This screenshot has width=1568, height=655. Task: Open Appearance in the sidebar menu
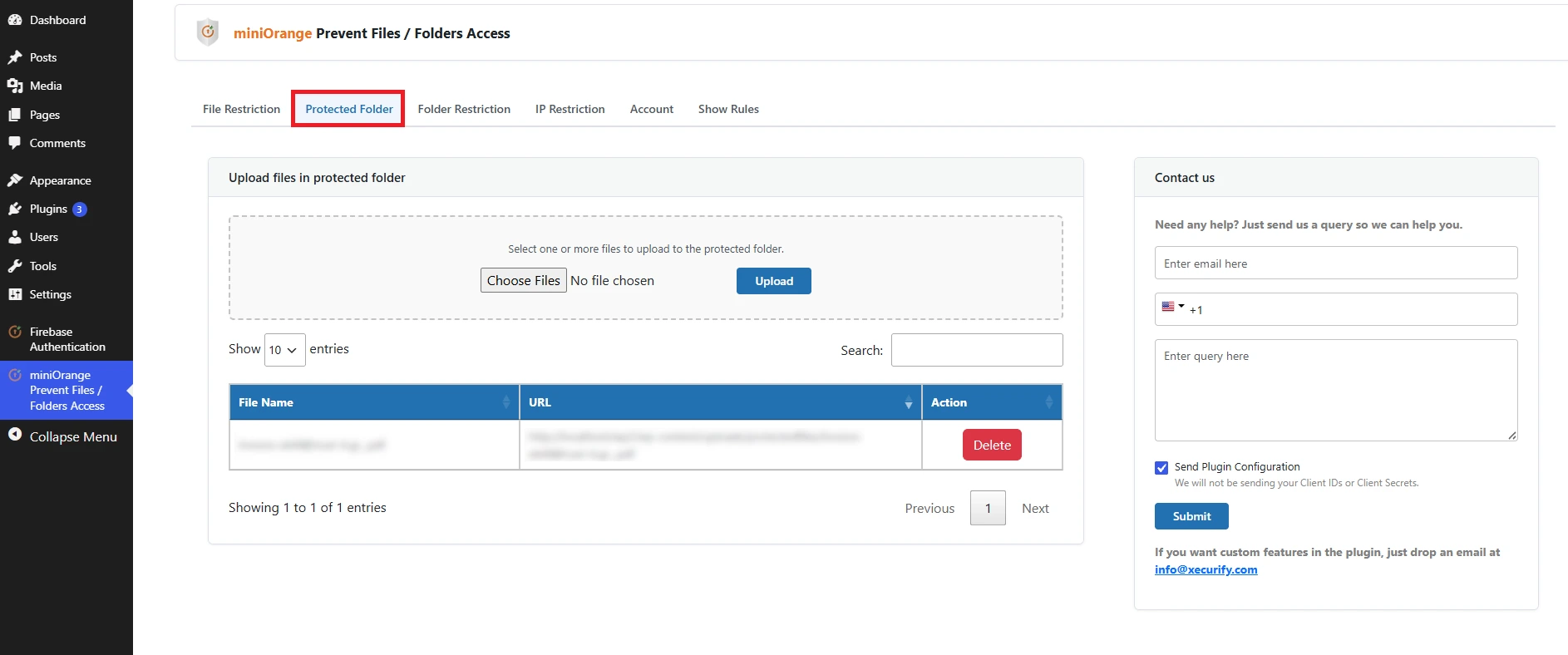[x=61, y=180]
